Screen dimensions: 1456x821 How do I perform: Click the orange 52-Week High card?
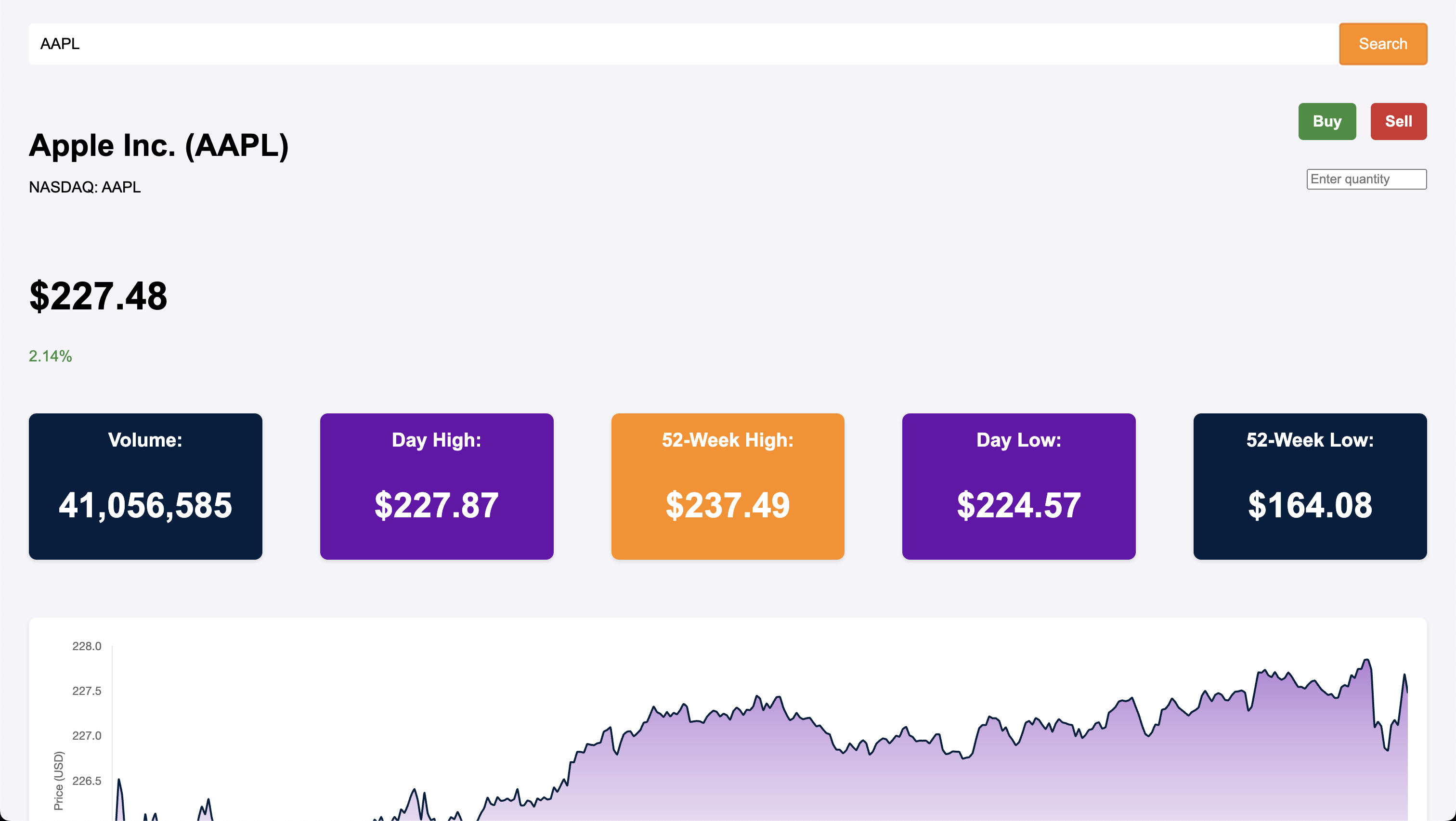[728, 487]
